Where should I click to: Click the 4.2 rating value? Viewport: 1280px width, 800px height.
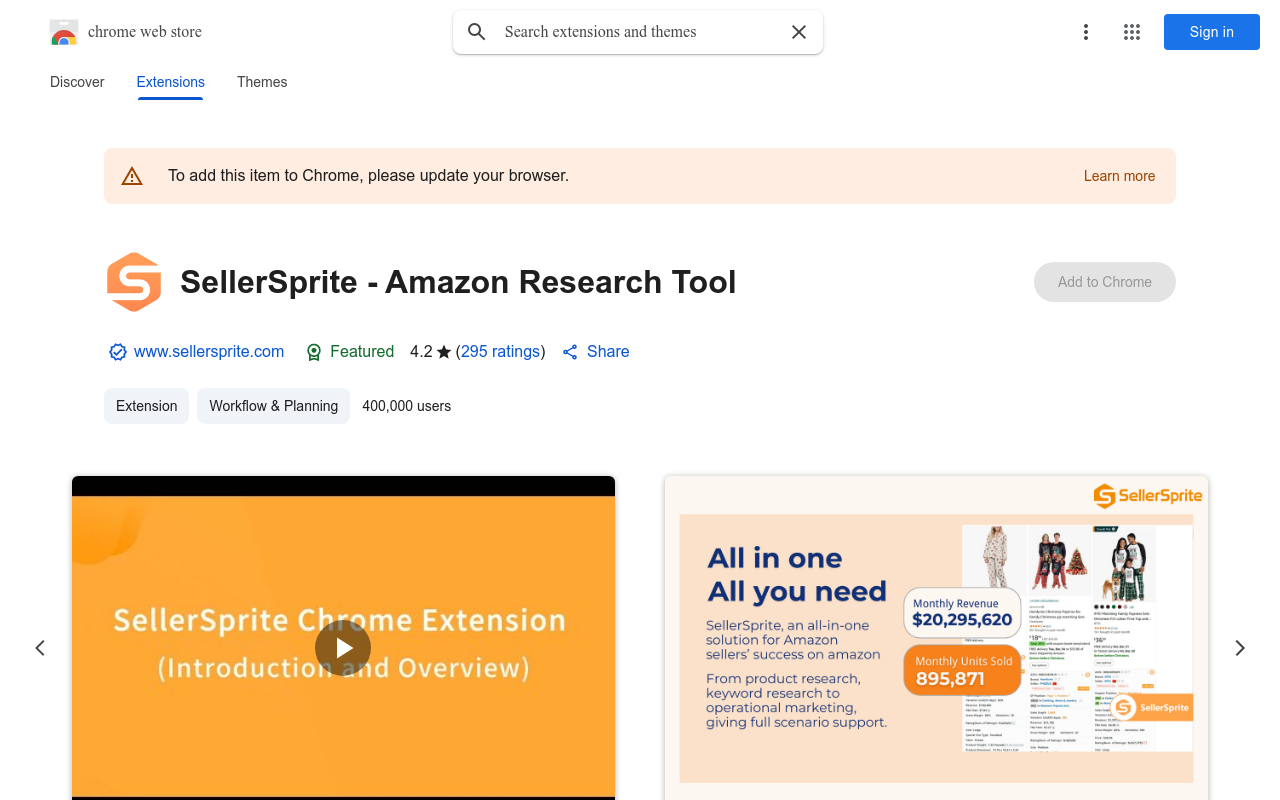421,352
